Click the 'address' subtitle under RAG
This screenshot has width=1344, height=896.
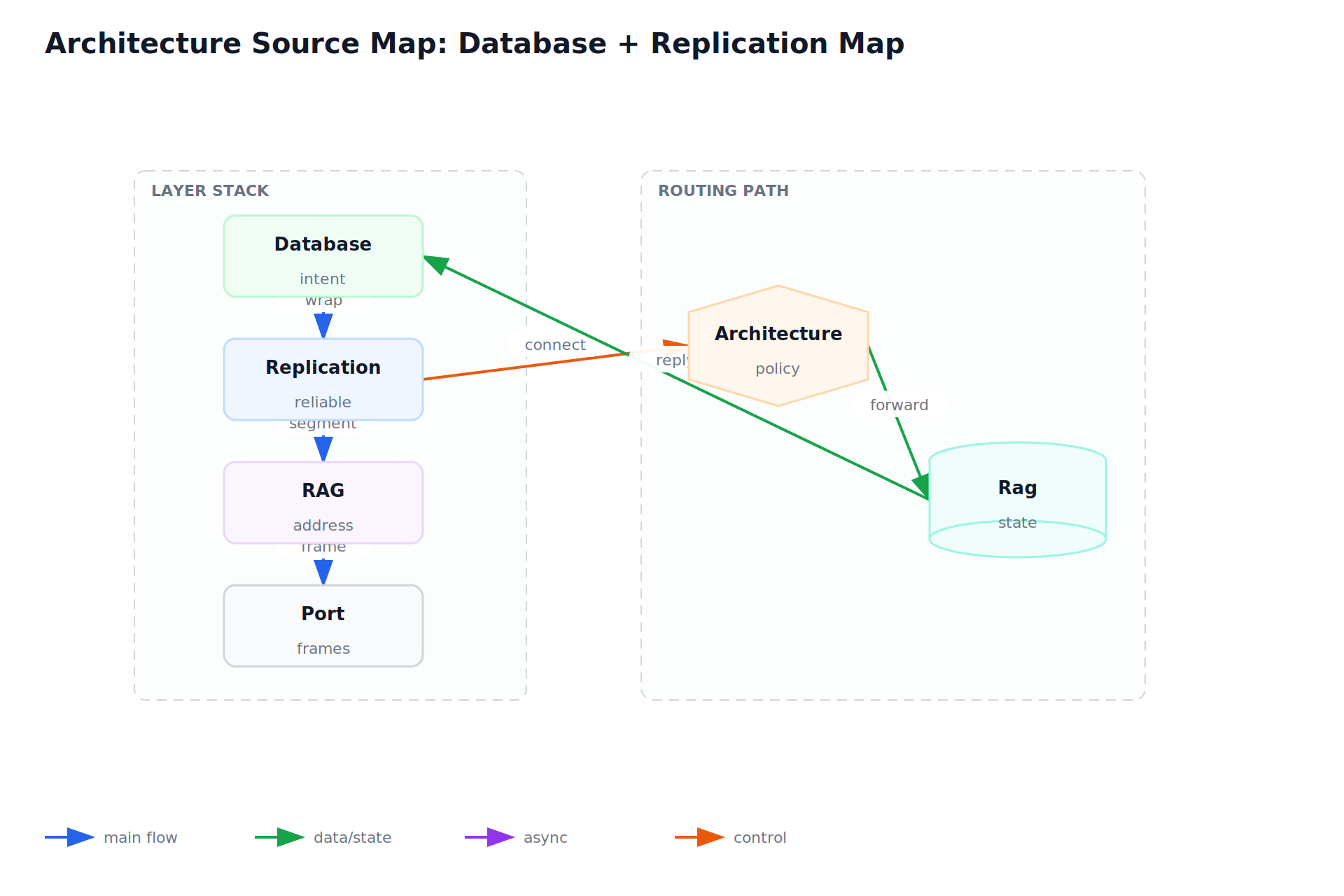click(x=323, y=526)
